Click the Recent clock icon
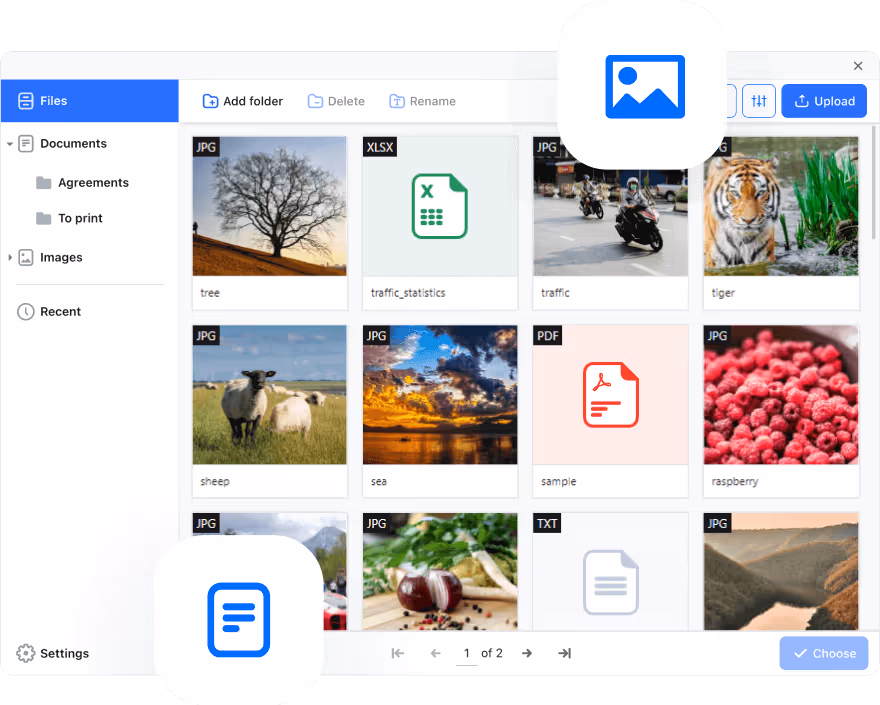880x705 pixels. (26, 312)
